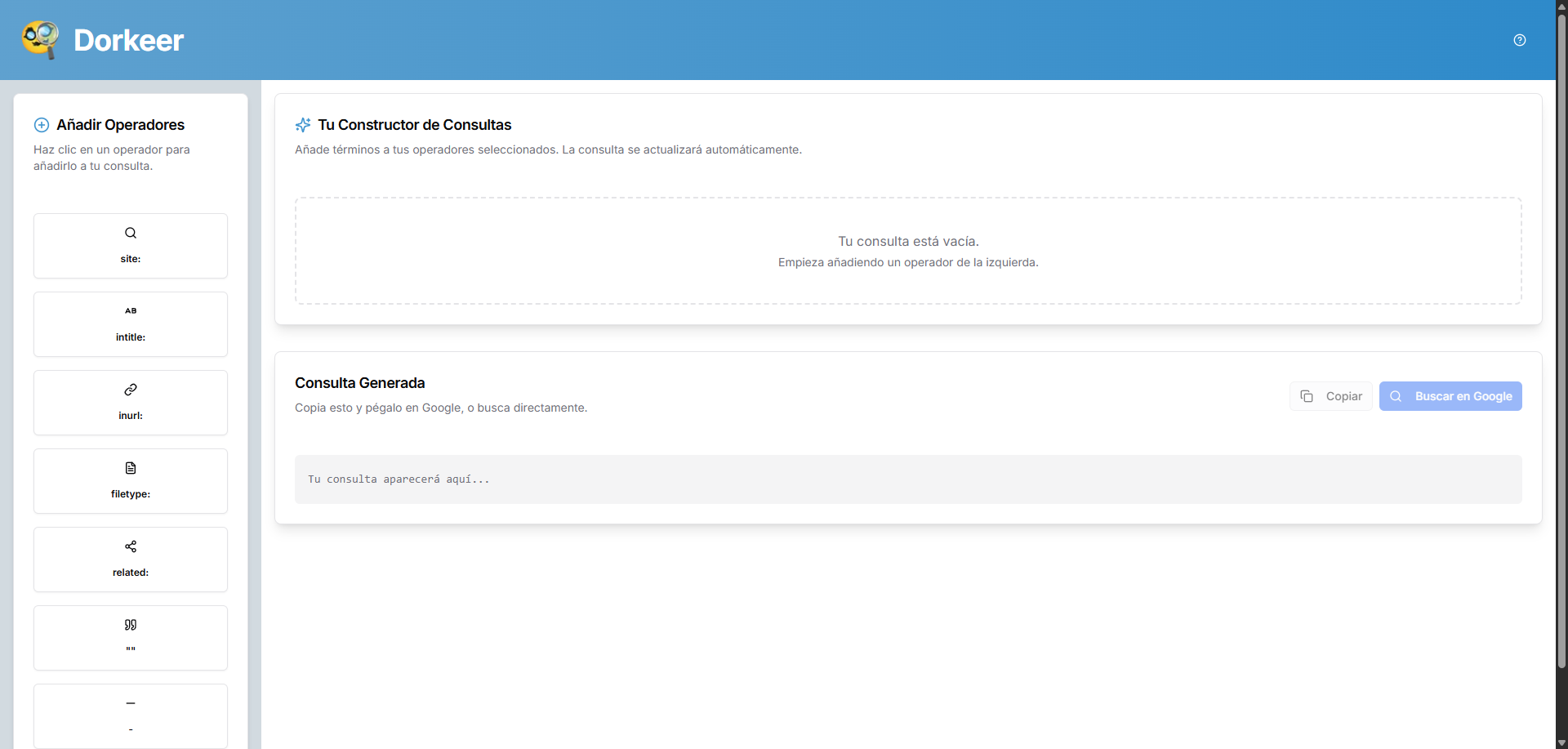Add the inurl: link operator
Image resolution: width=1568 pixels, height=749 pixels.
point(131,402)
